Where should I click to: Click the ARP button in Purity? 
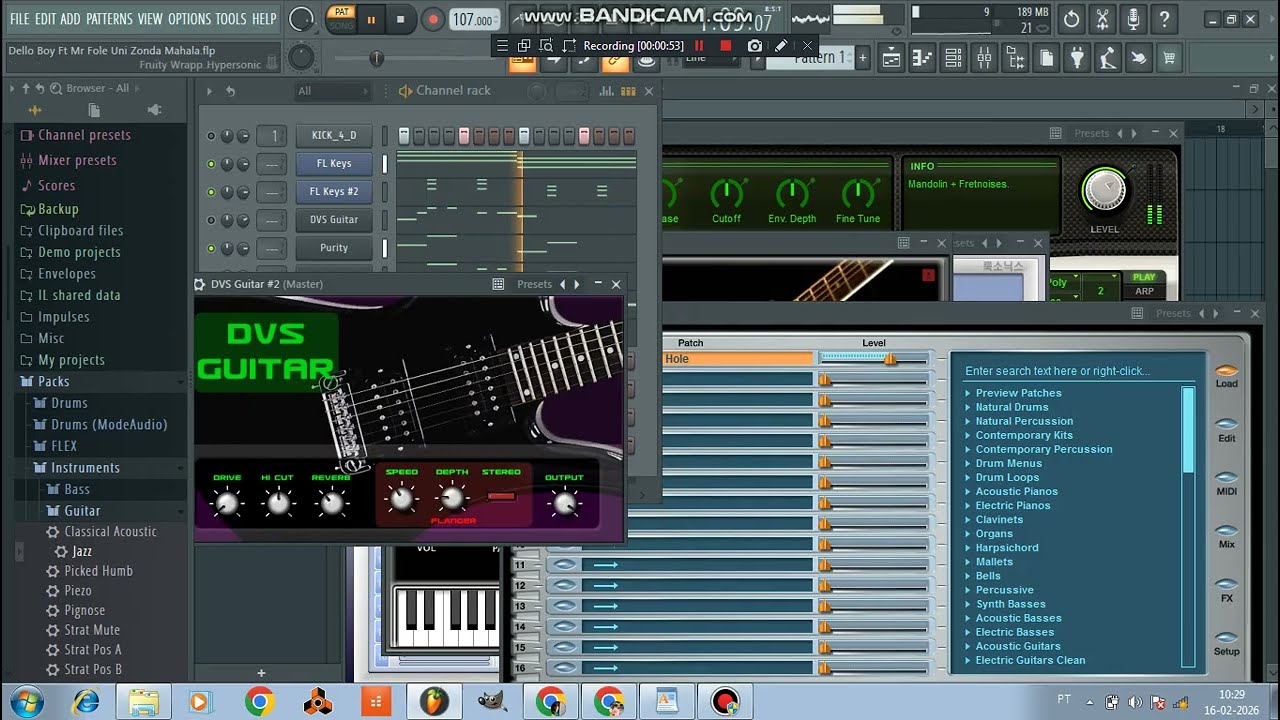1144,291
